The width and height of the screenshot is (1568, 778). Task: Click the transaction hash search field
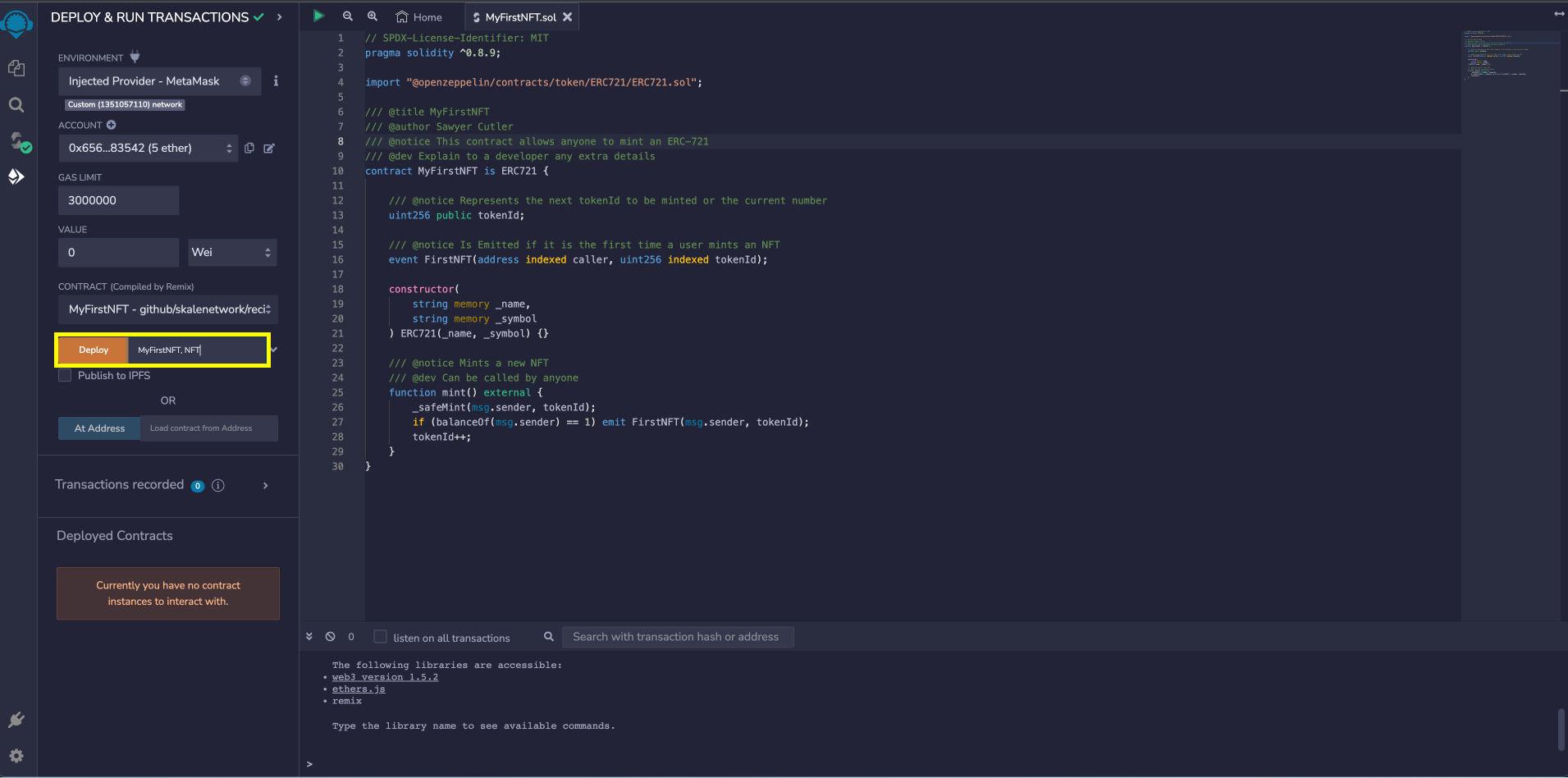point(675,637)
